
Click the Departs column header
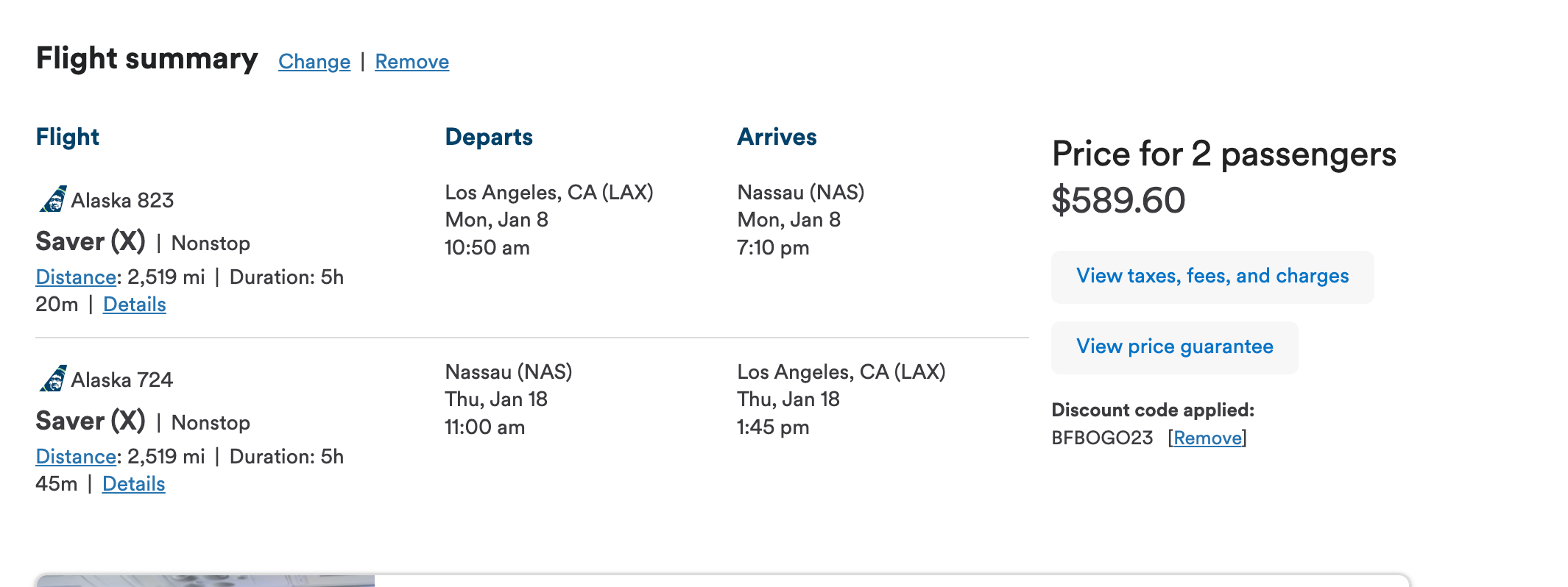pyautogui.click(x=488, y=136)
